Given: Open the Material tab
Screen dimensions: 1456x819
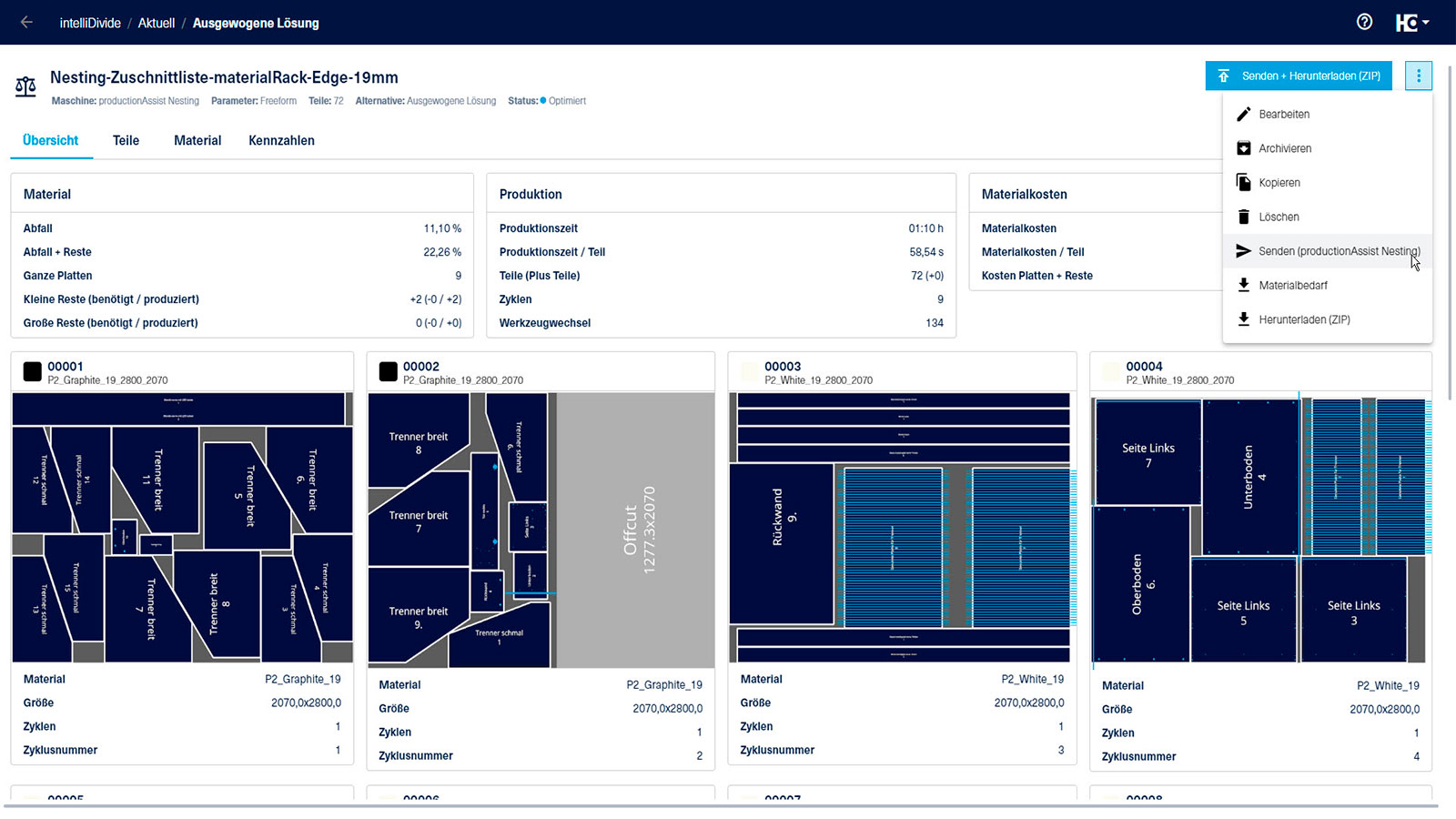Looking at the screenshot, I should (x=197, y=140).
